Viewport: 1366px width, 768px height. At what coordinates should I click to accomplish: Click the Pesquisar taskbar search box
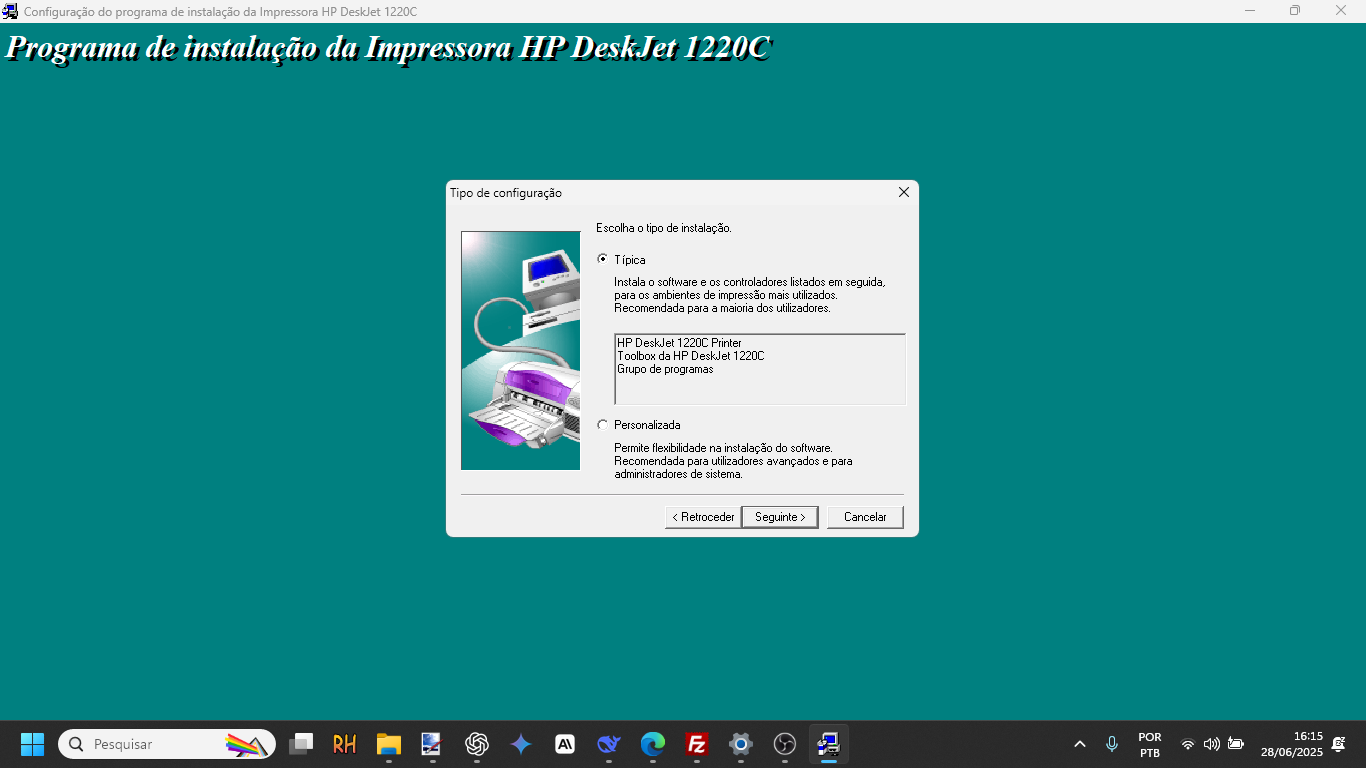click(167, 744)
